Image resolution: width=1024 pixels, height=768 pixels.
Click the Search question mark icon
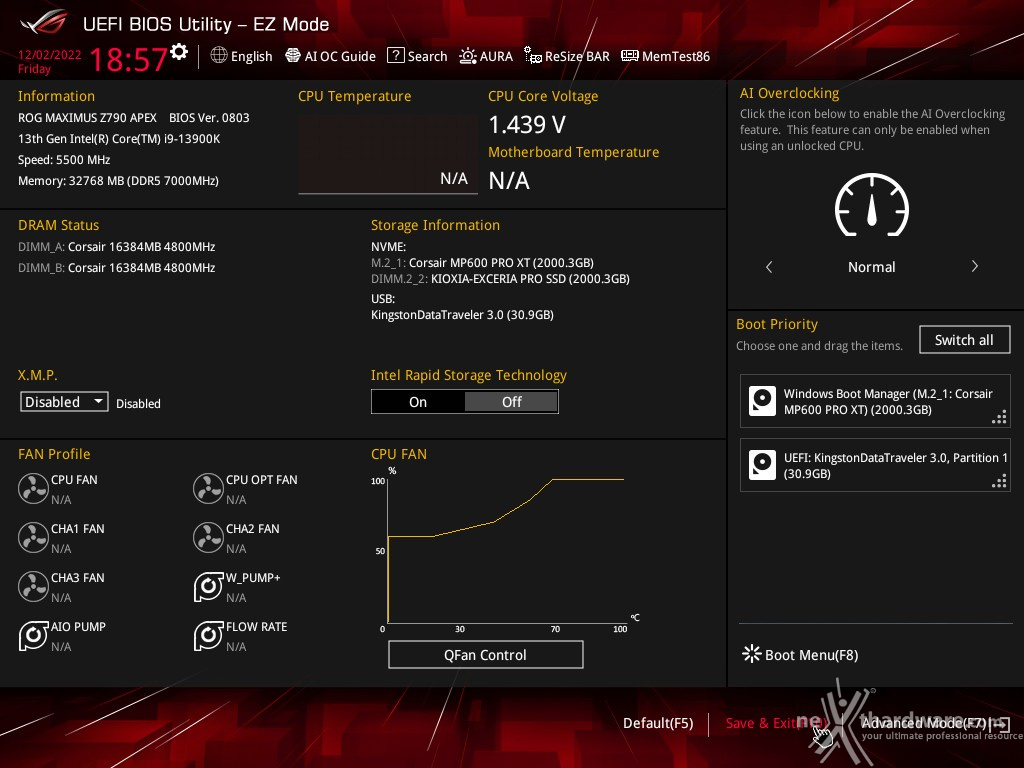point(396,56)
